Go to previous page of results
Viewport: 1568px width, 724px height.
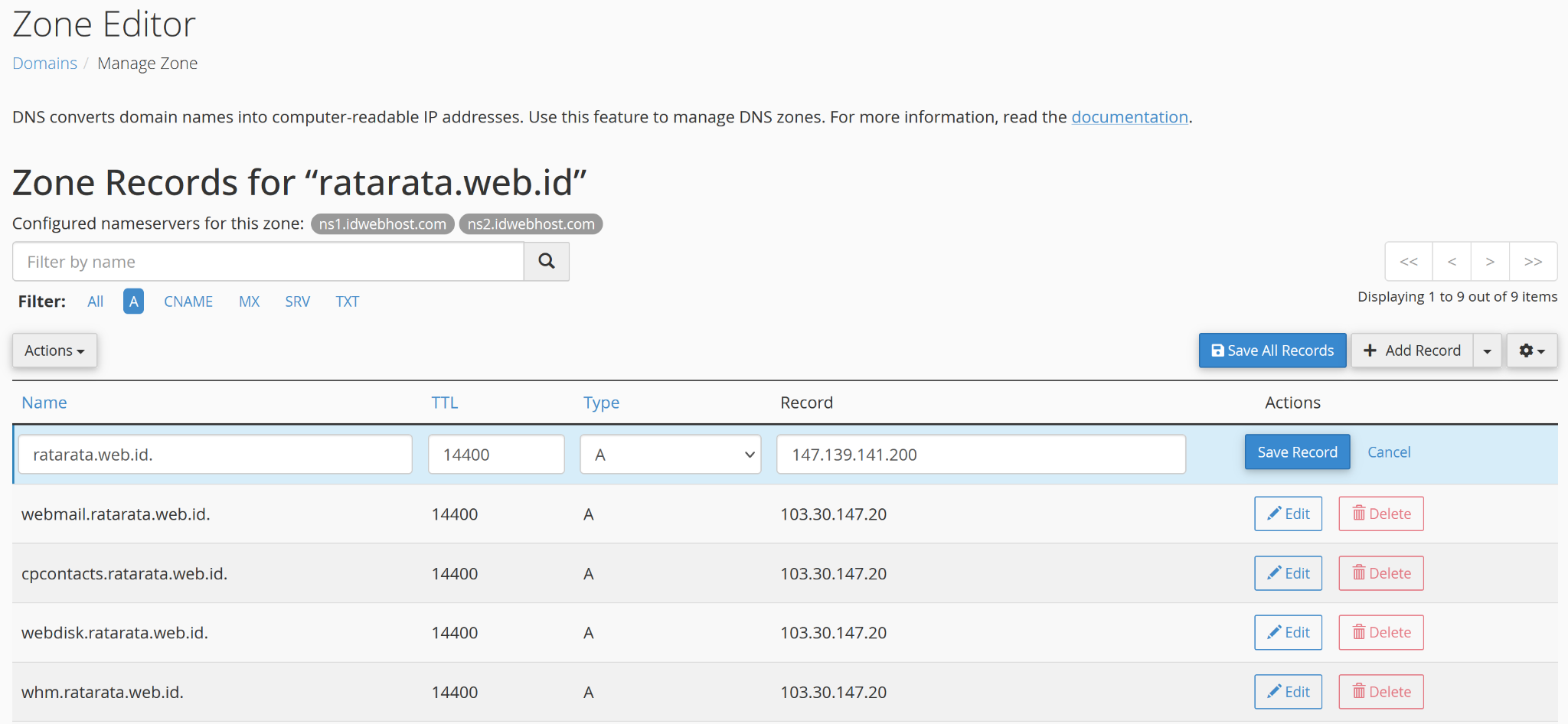click(x=1452, y=262)
